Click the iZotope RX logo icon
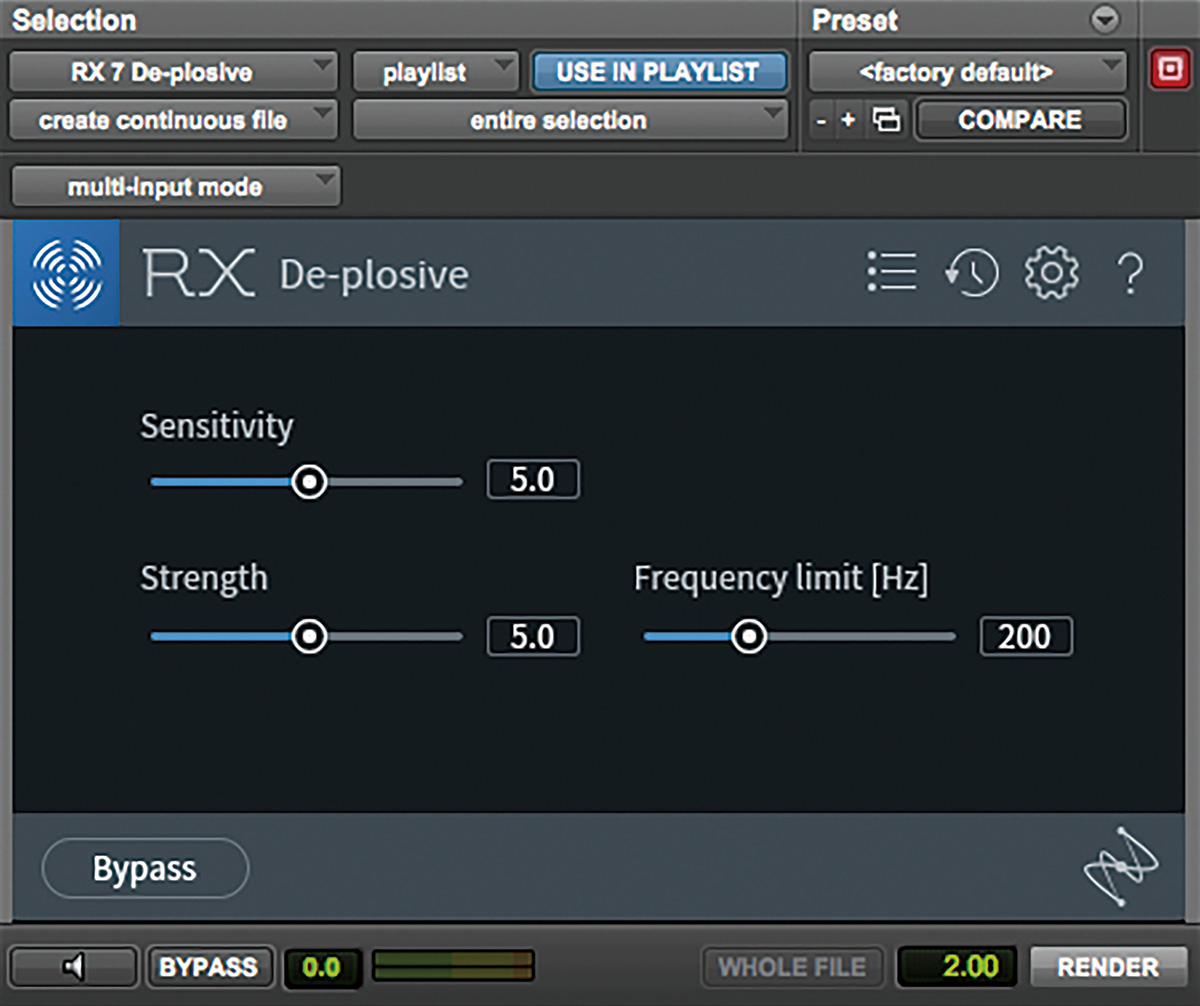Viewport: 1200px width, 1006px height. coord(67,273)
